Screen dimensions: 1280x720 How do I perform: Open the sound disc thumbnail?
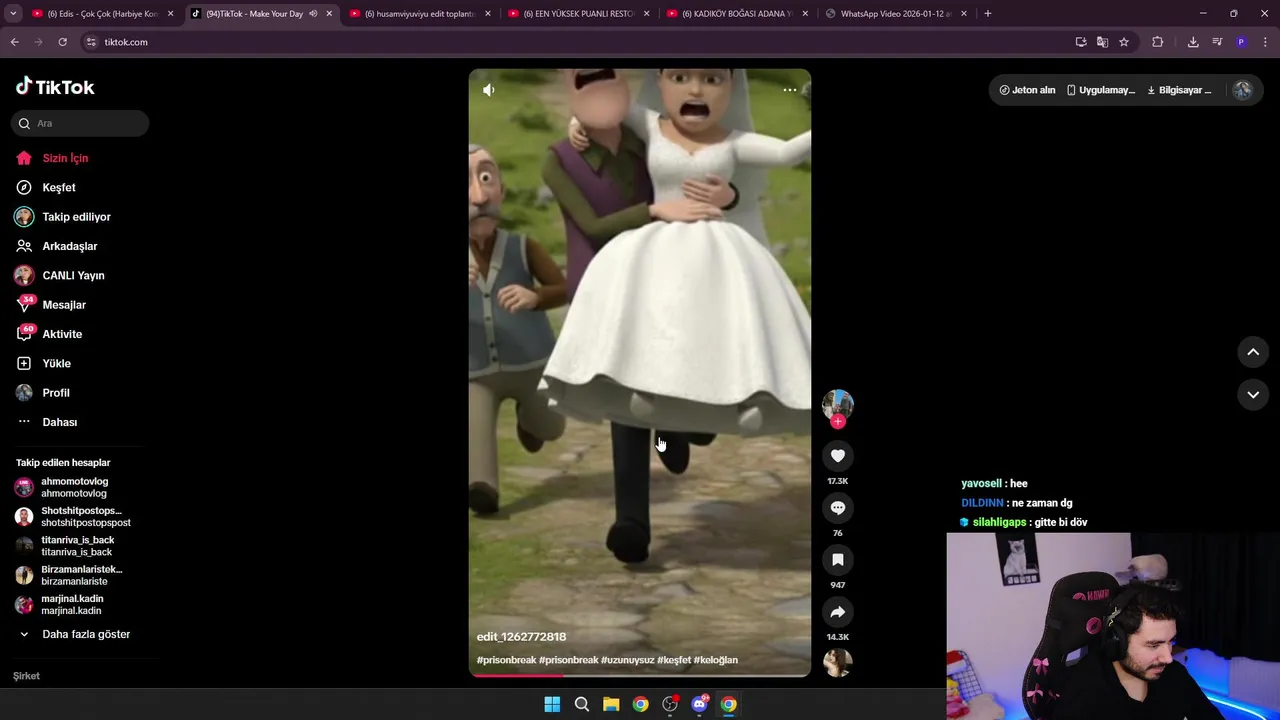pyautogui.click(x=838, y=662)
